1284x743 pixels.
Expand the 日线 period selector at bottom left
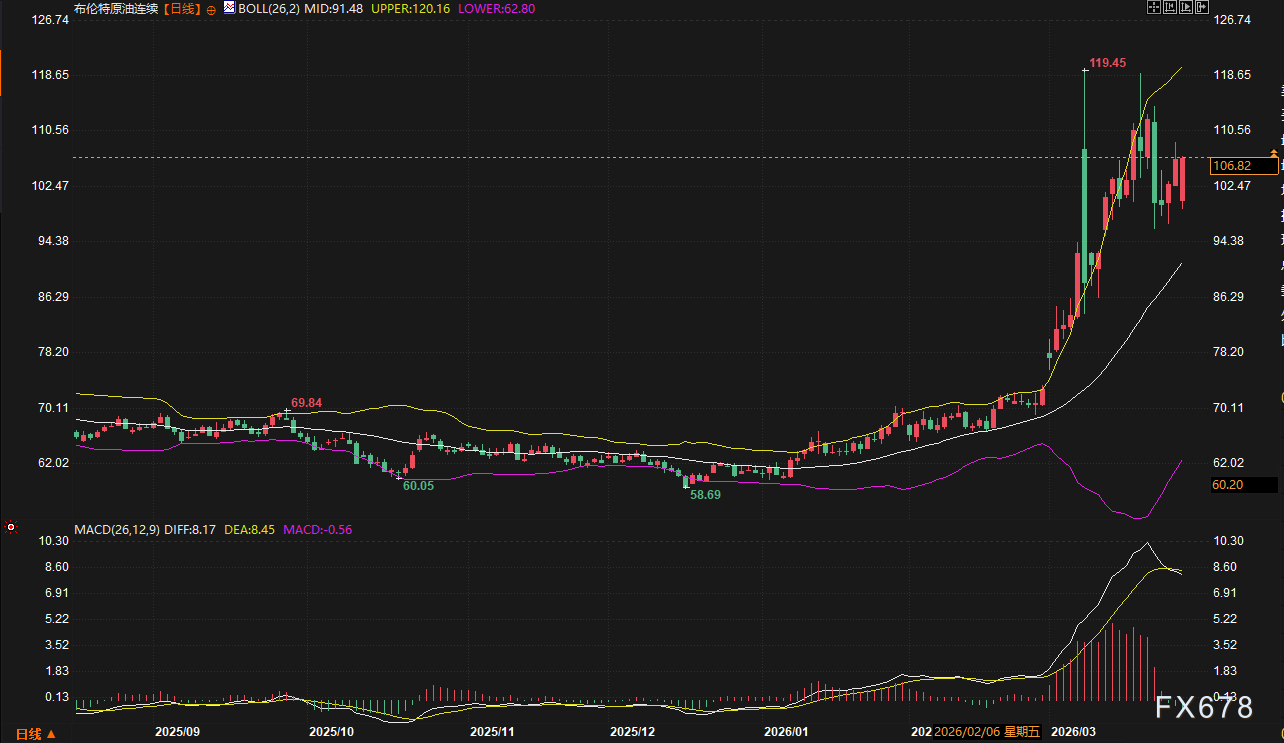(35, 733)
